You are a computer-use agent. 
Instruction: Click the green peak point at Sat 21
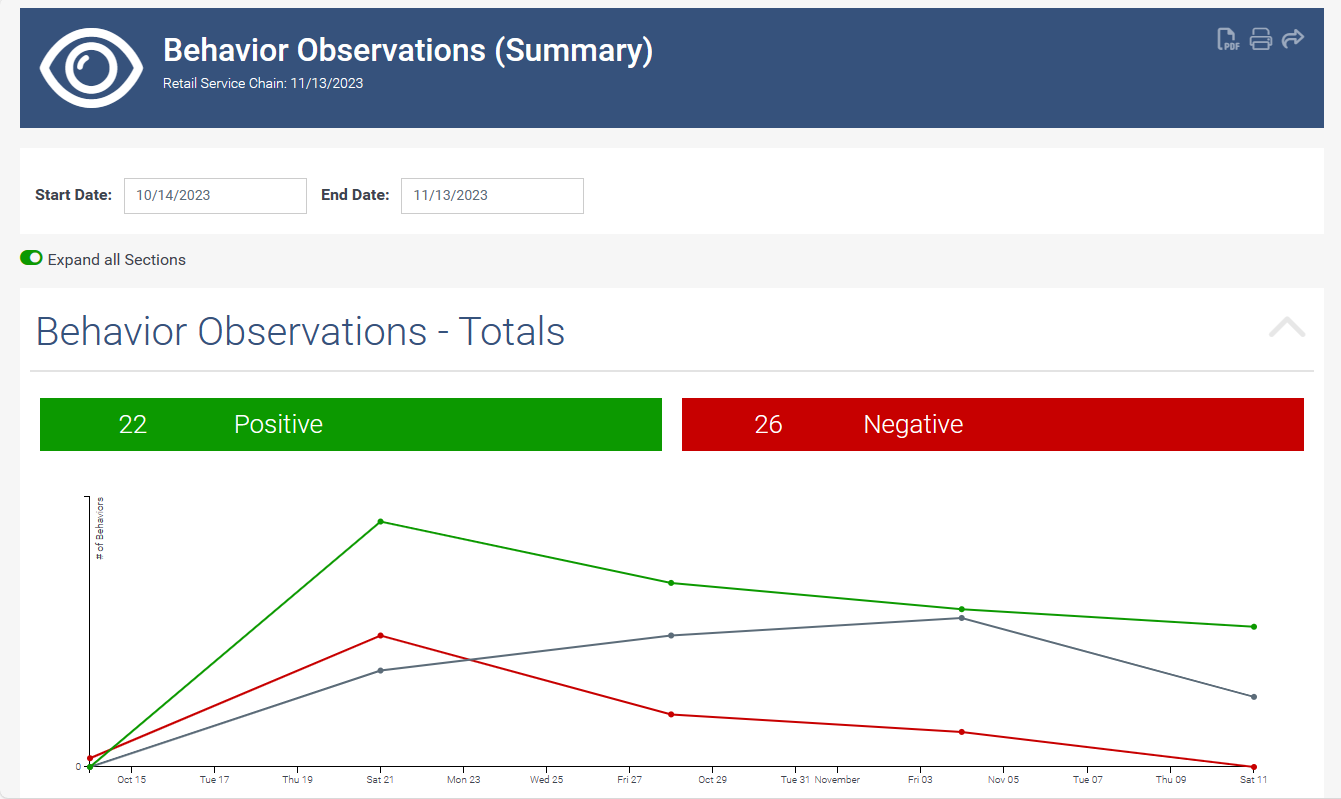point(381,522)
